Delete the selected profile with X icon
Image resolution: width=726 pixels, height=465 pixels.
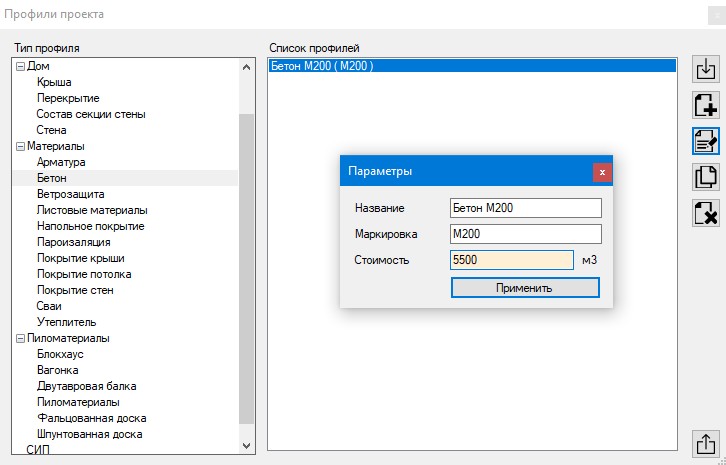706,212
